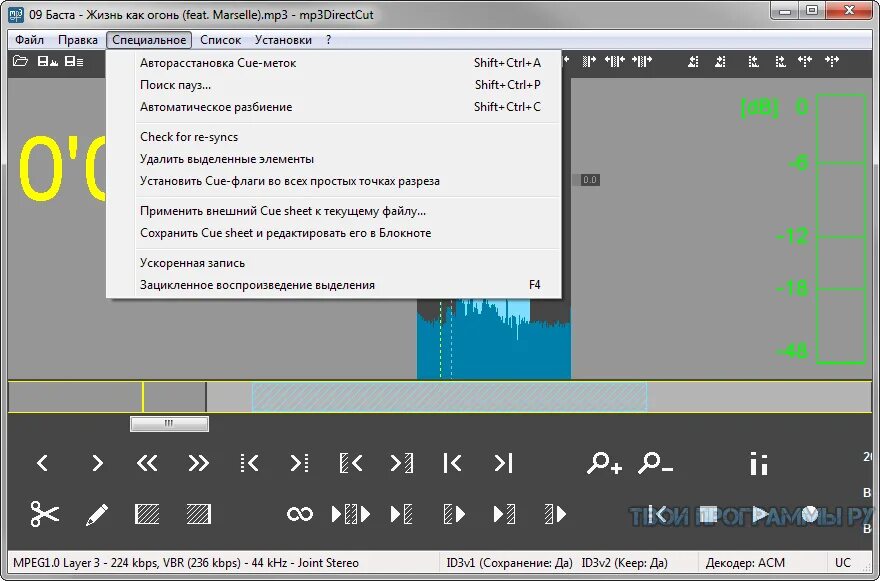Click the level bars icon
The image size is (880, 581).
(759, 464)
